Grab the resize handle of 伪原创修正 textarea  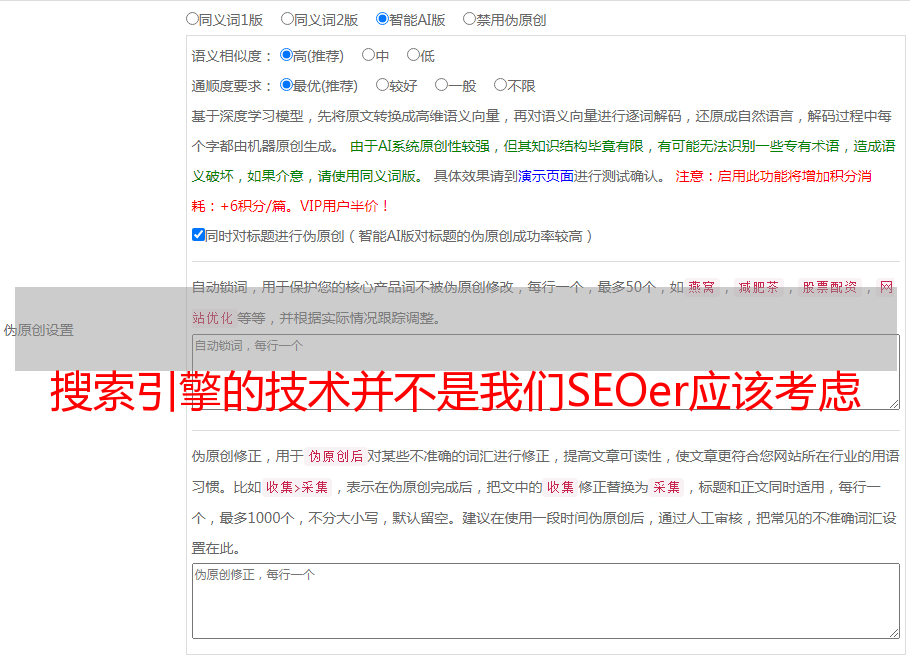pyautogui.click(x=894, y=633)
